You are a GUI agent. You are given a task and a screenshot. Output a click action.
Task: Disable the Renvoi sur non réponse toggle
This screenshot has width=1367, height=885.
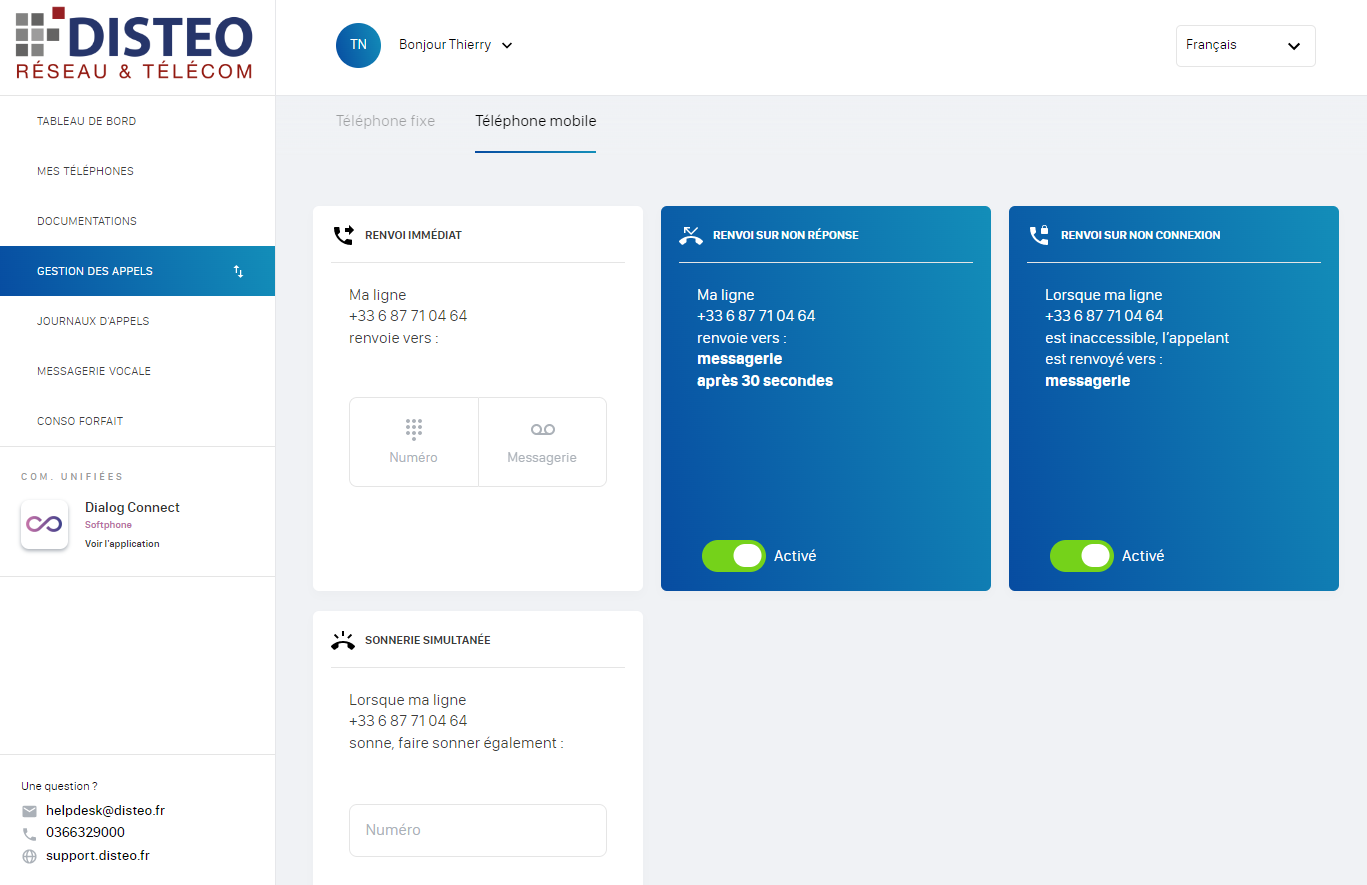click(733, 556)
